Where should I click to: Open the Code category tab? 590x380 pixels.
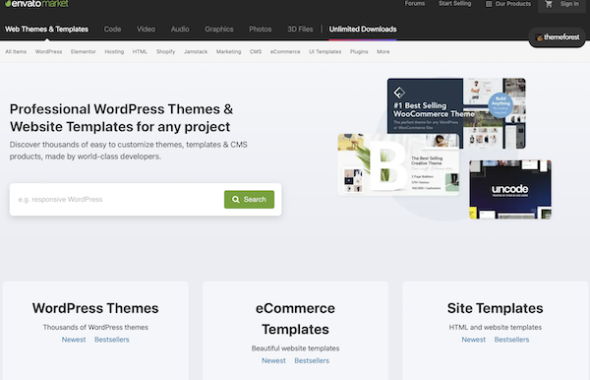point(113,29)
